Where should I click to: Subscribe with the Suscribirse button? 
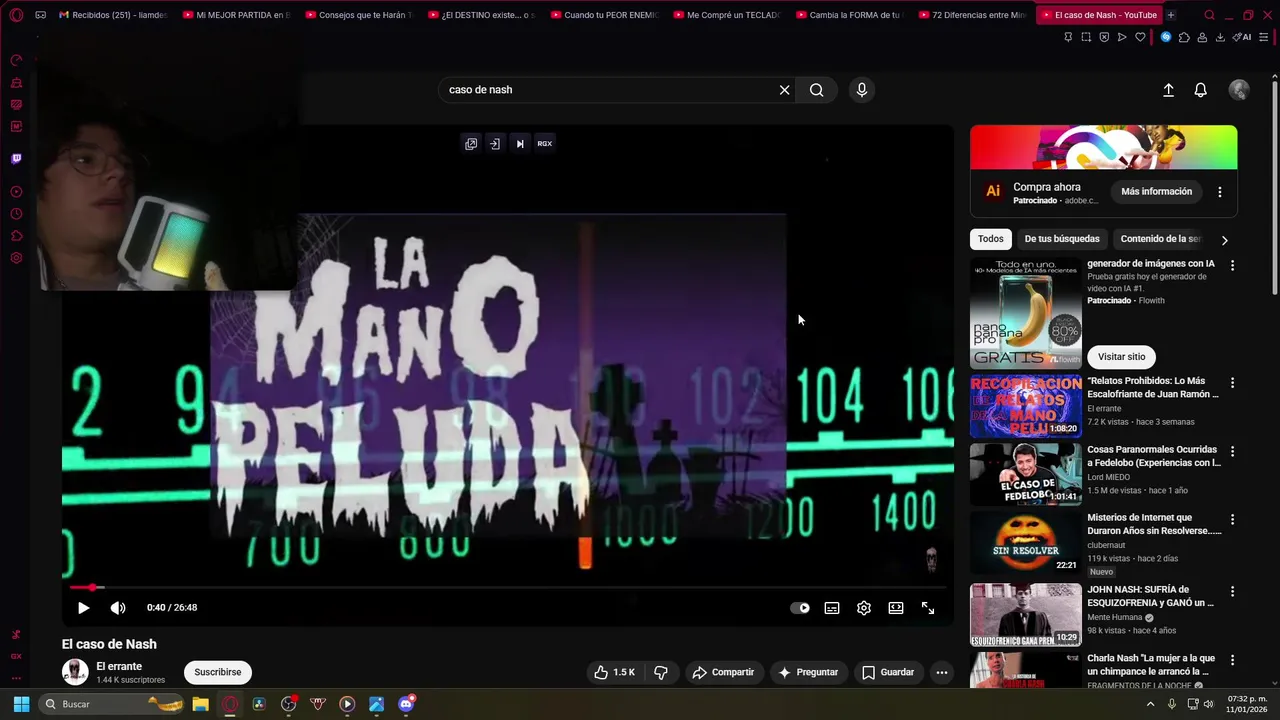[218, 673]
